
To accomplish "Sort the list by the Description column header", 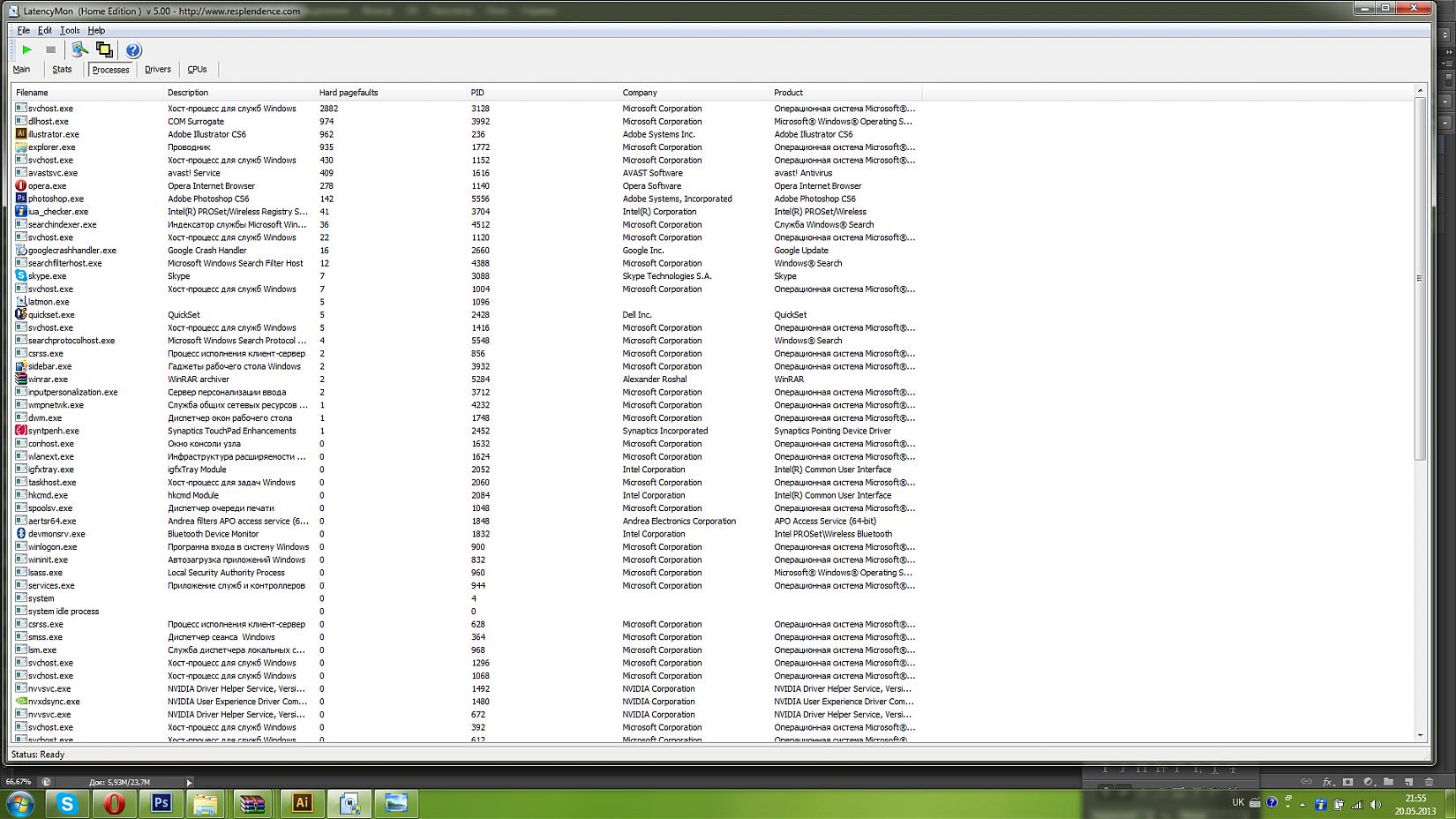I will pyautogui.click(x=239, y=93).
